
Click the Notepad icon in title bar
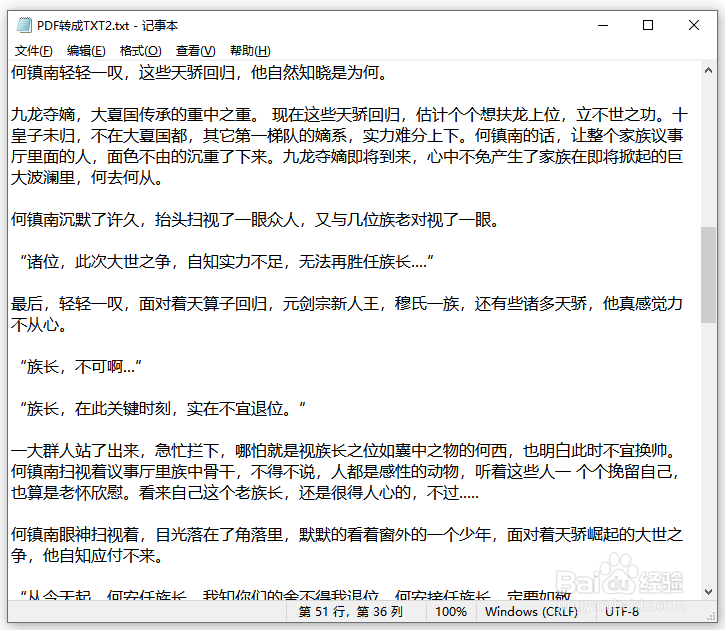coord(24,25)
